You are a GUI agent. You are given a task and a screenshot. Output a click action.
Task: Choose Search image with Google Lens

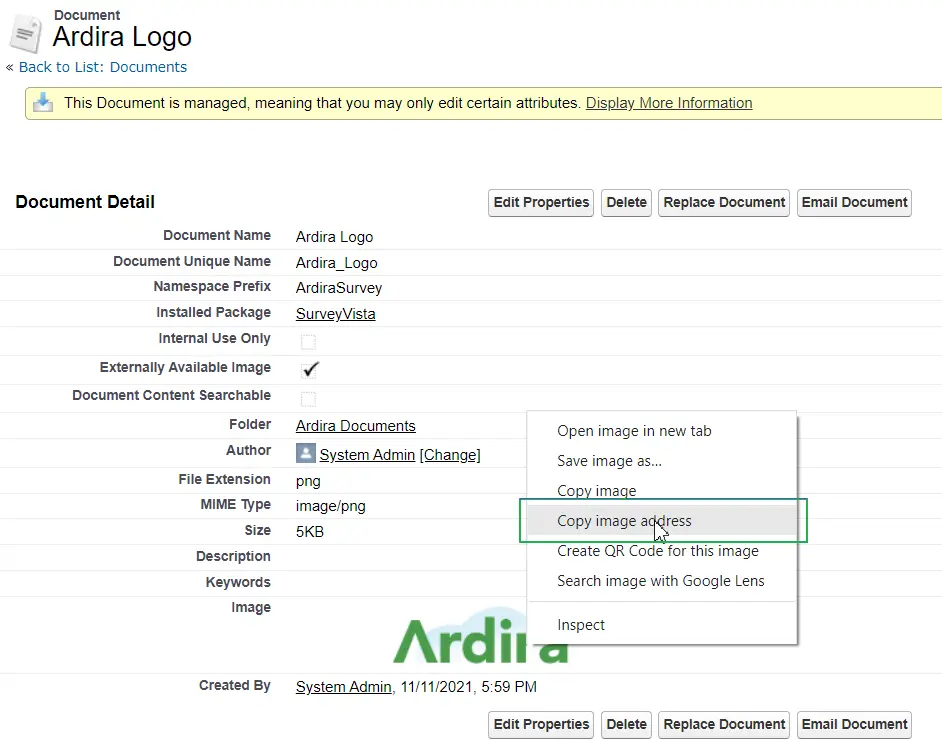[x=660, y=581]
